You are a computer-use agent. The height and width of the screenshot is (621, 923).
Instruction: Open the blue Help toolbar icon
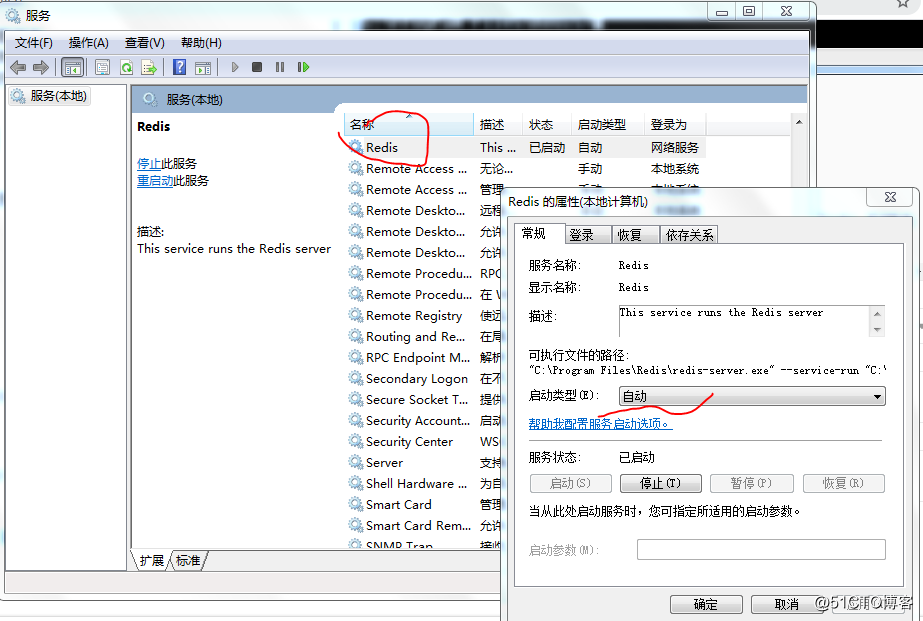(x=180, y=67)
